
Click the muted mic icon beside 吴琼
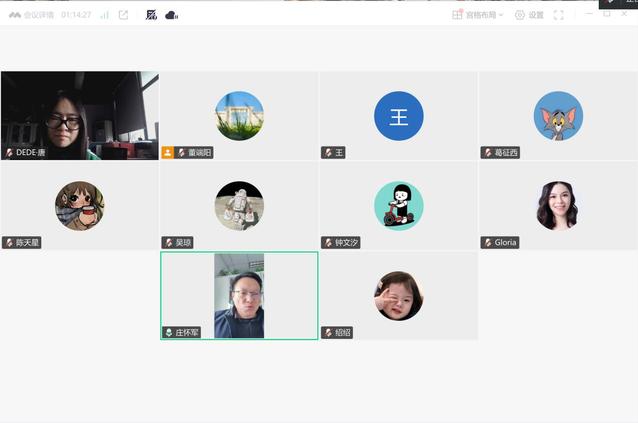168,243
